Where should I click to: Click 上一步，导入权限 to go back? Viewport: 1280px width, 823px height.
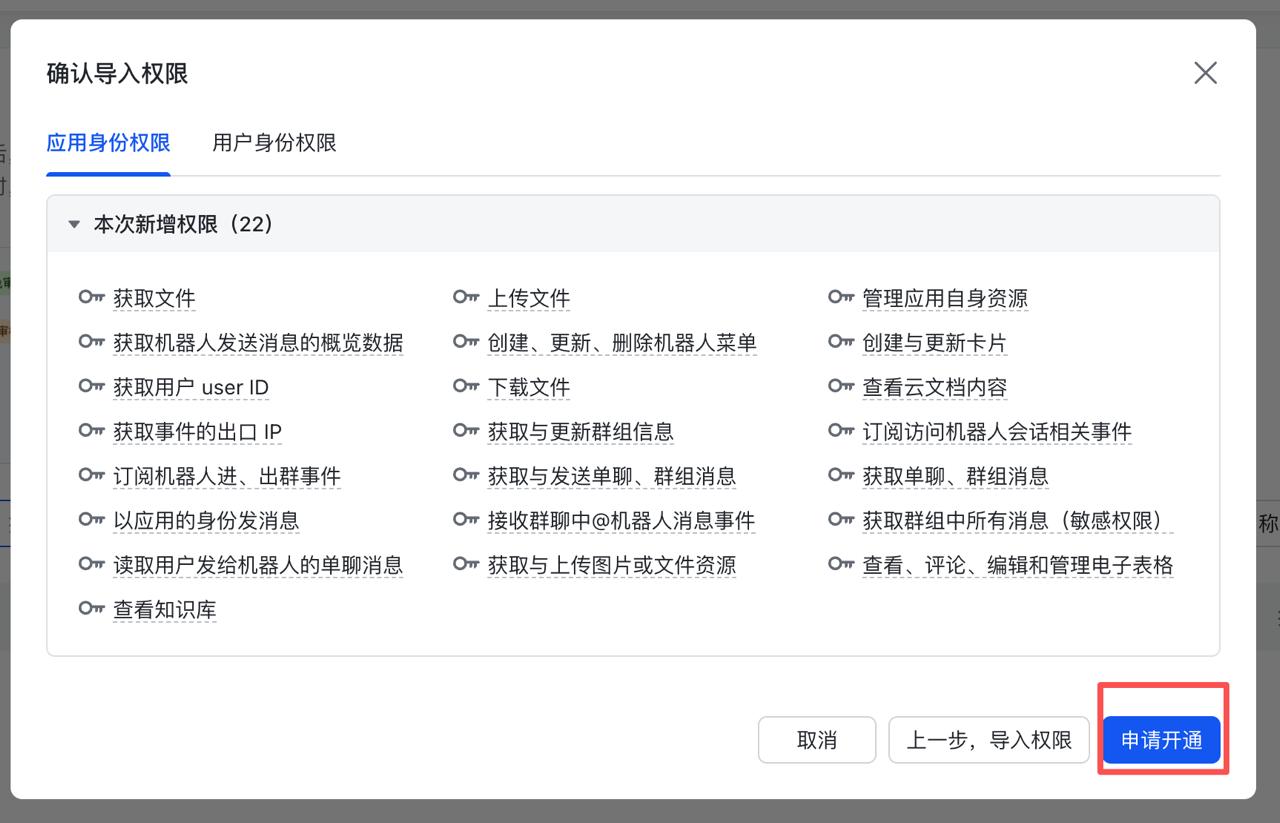(988, 740)
